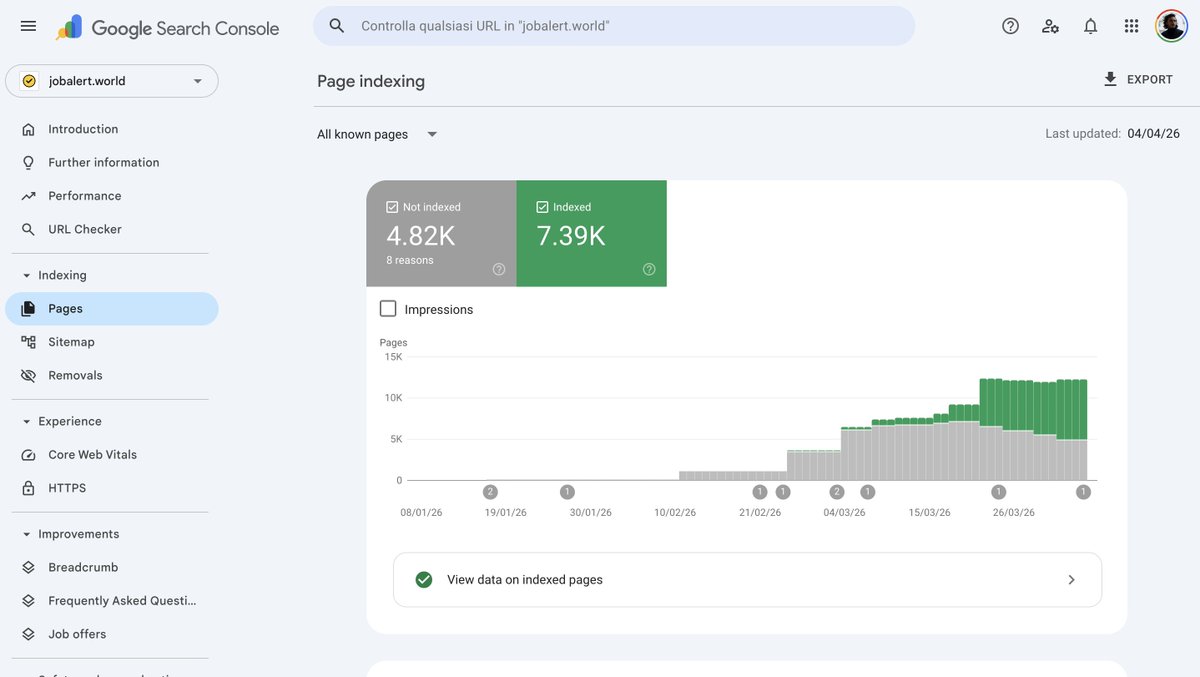Click the 7.39K indexed count
Image resolution: width=1200 pixels, height=677 pixels.
[x=571, y=236]
